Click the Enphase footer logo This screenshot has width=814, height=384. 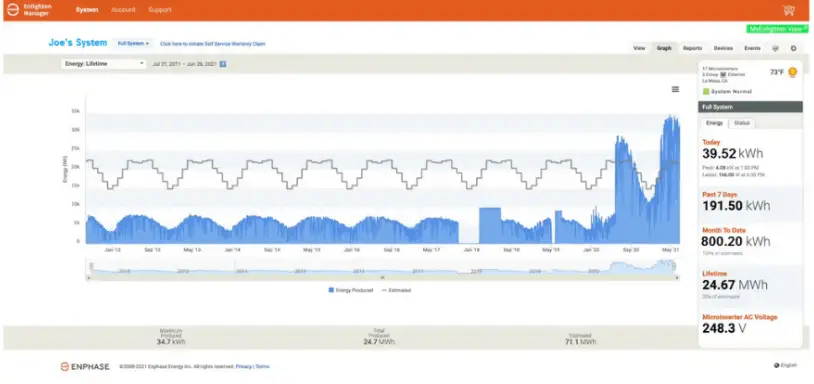(x=85, y=366)
